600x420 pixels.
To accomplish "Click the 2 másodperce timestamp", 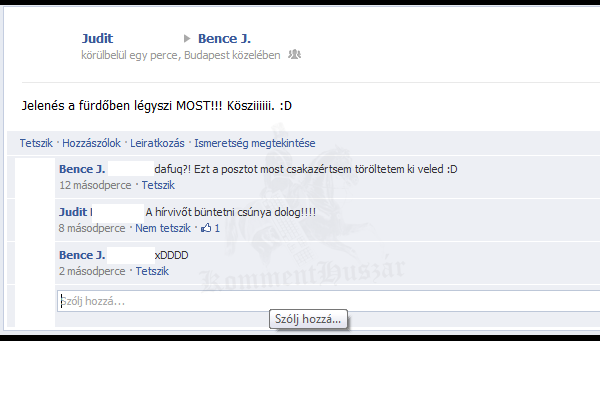I will 92,271.
